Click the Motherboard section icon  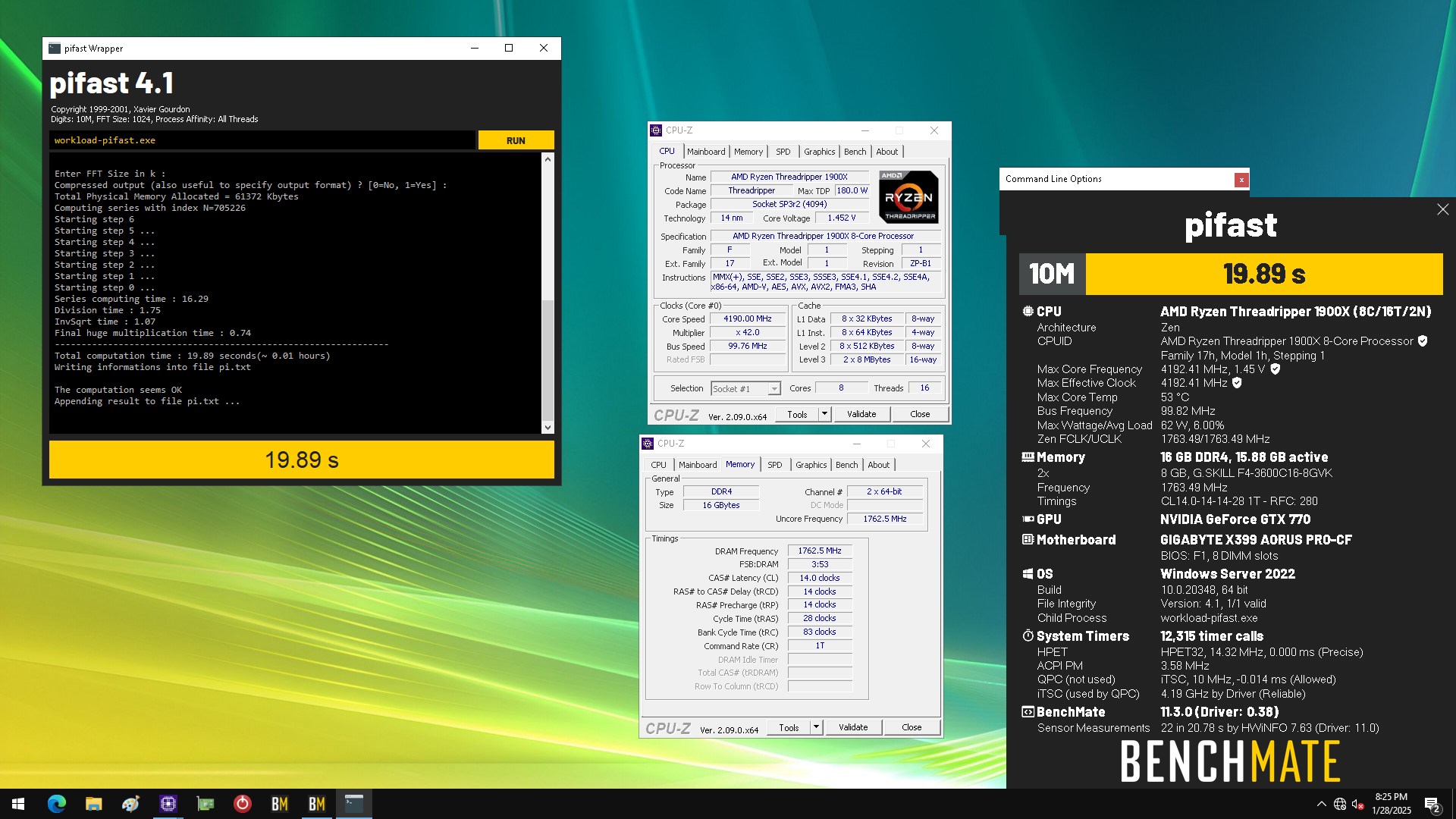1028,540
